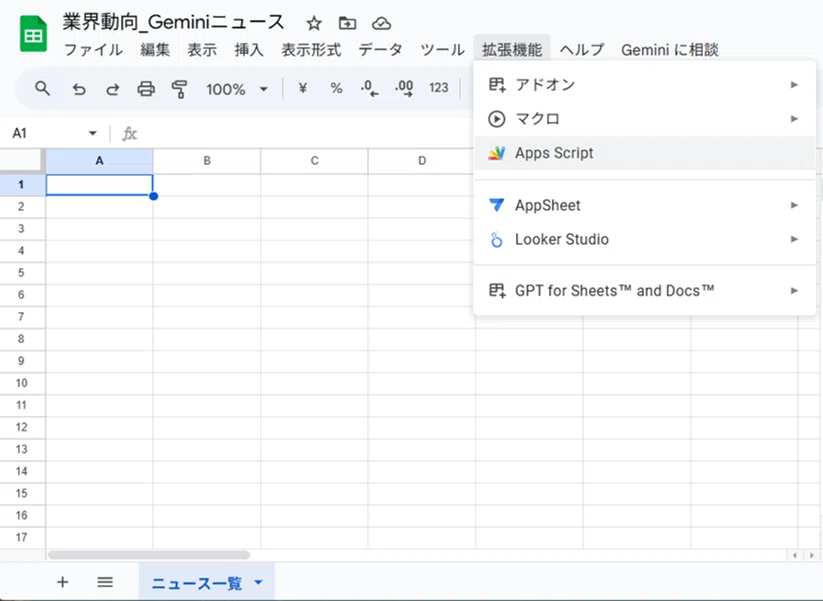Select row 5 header
Image resolution: width=823 pixels, height=601 pixels.
(x=22, y=273)
